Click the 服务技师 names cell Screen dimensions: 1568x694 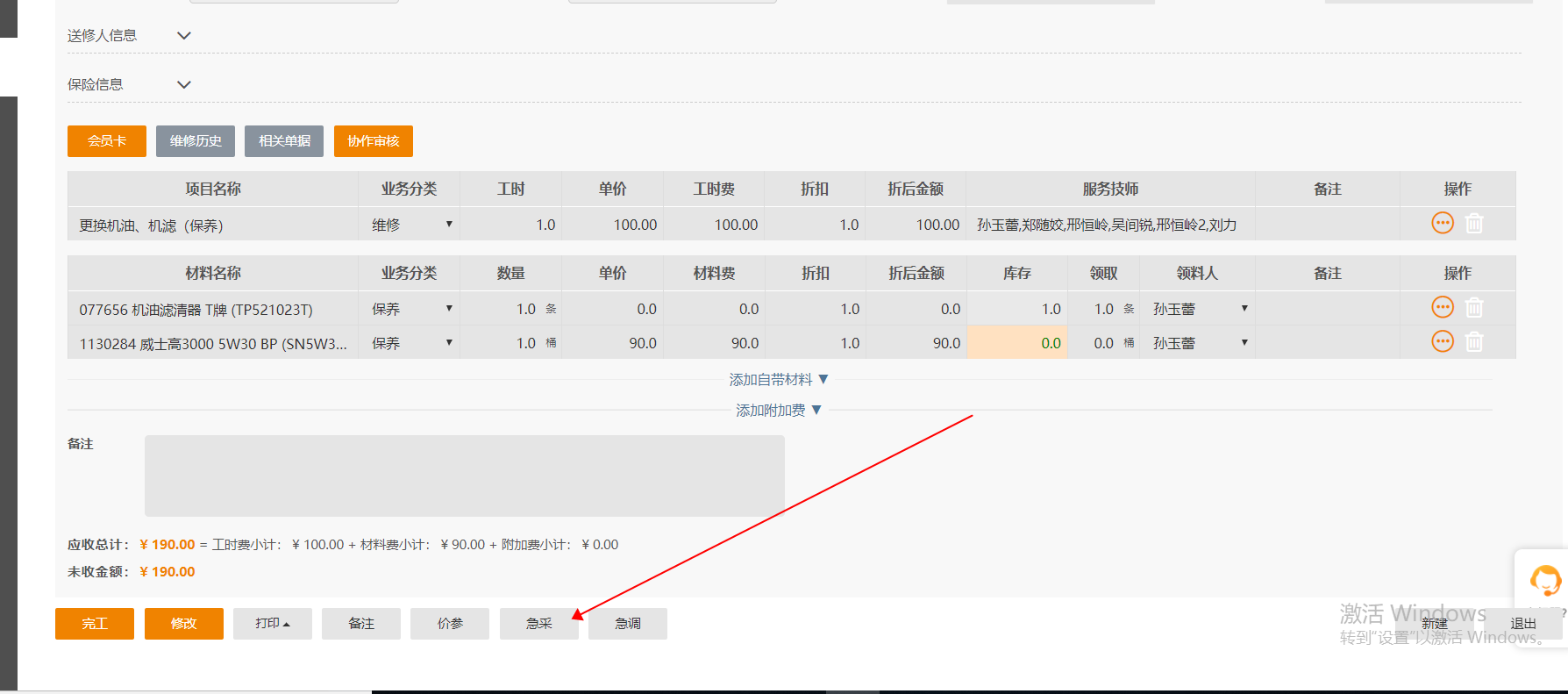pos(1110,225)
